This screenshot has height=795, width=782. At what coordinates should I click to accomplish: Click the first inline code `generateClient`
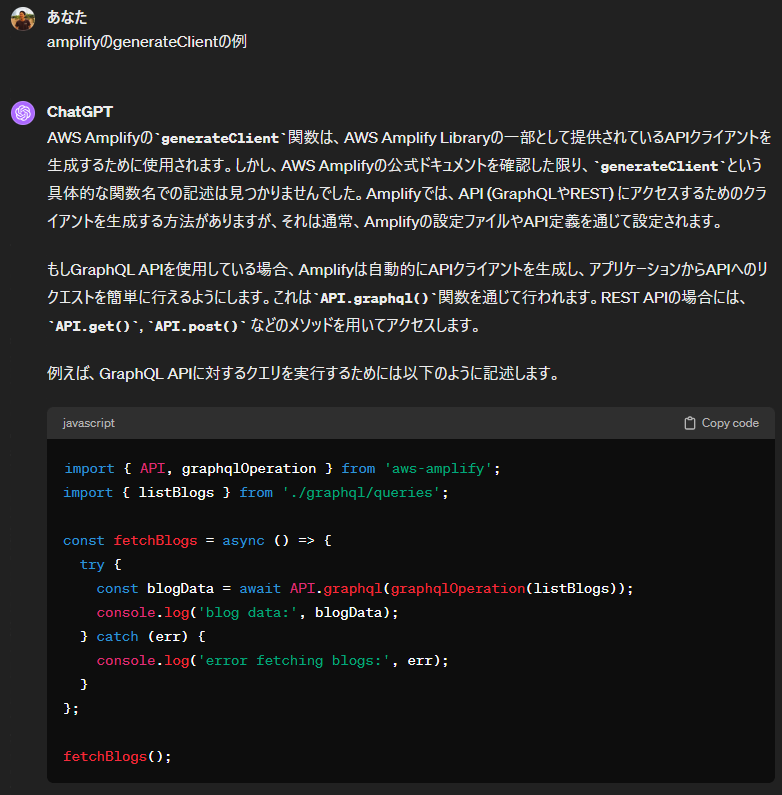[220, 138]
